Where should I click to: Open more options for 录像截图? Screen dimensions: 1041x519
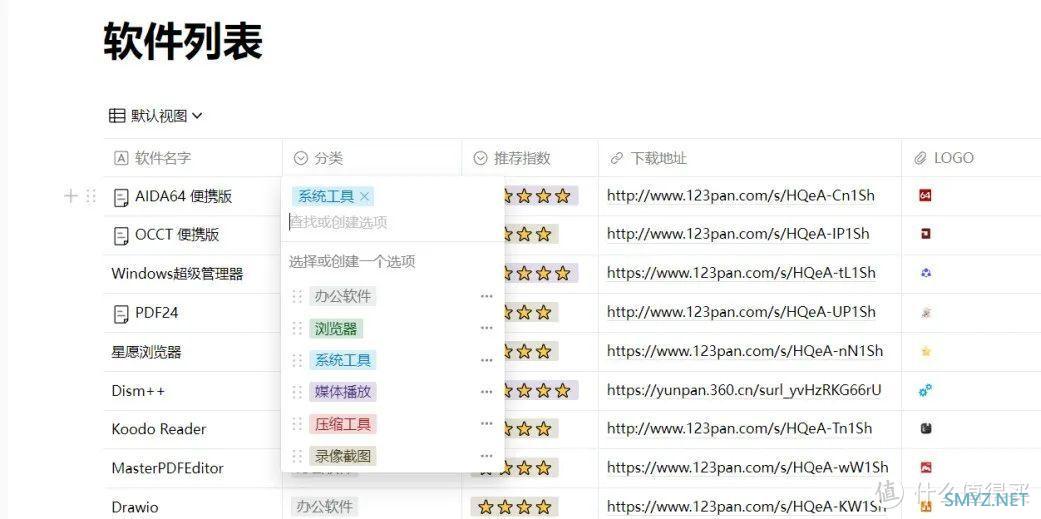coord(487,456)
